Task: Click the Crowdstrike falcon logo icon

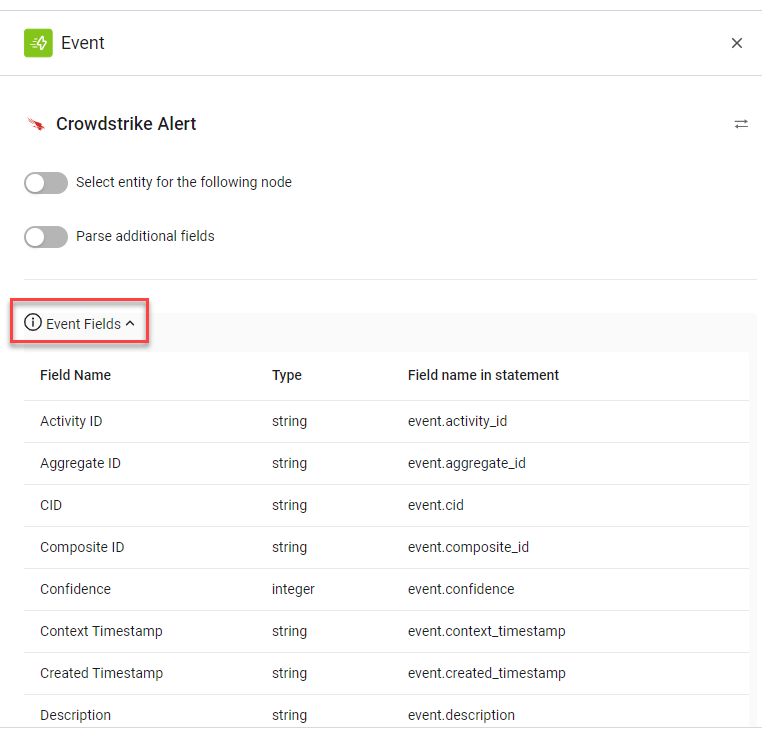Action: coord(36,124)
